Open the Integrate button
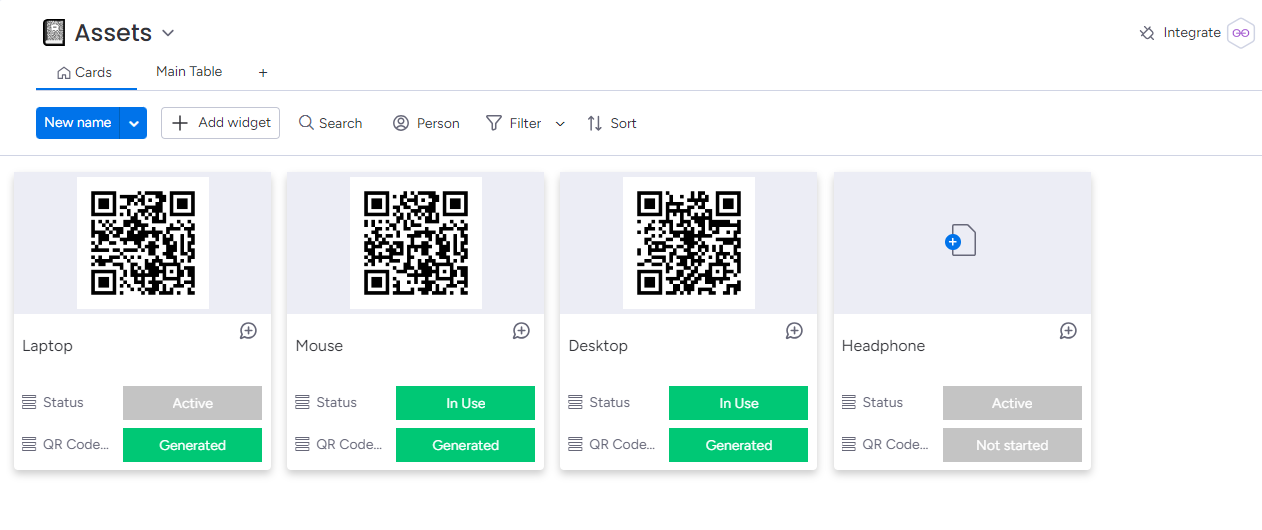Viewport: 1262px width, 530px height. pos(1180,33)
